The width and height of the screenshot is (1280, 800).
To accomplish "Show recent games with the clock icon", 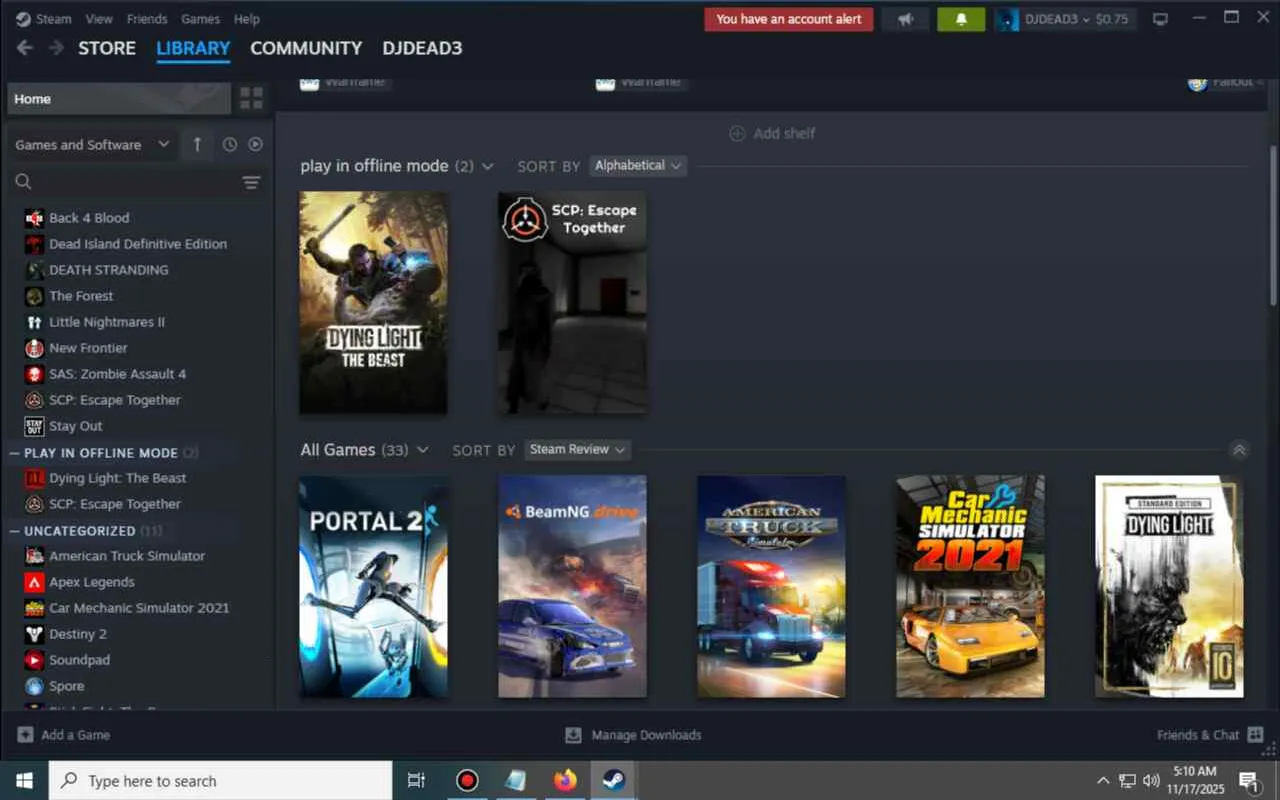I will click(230, 144).
